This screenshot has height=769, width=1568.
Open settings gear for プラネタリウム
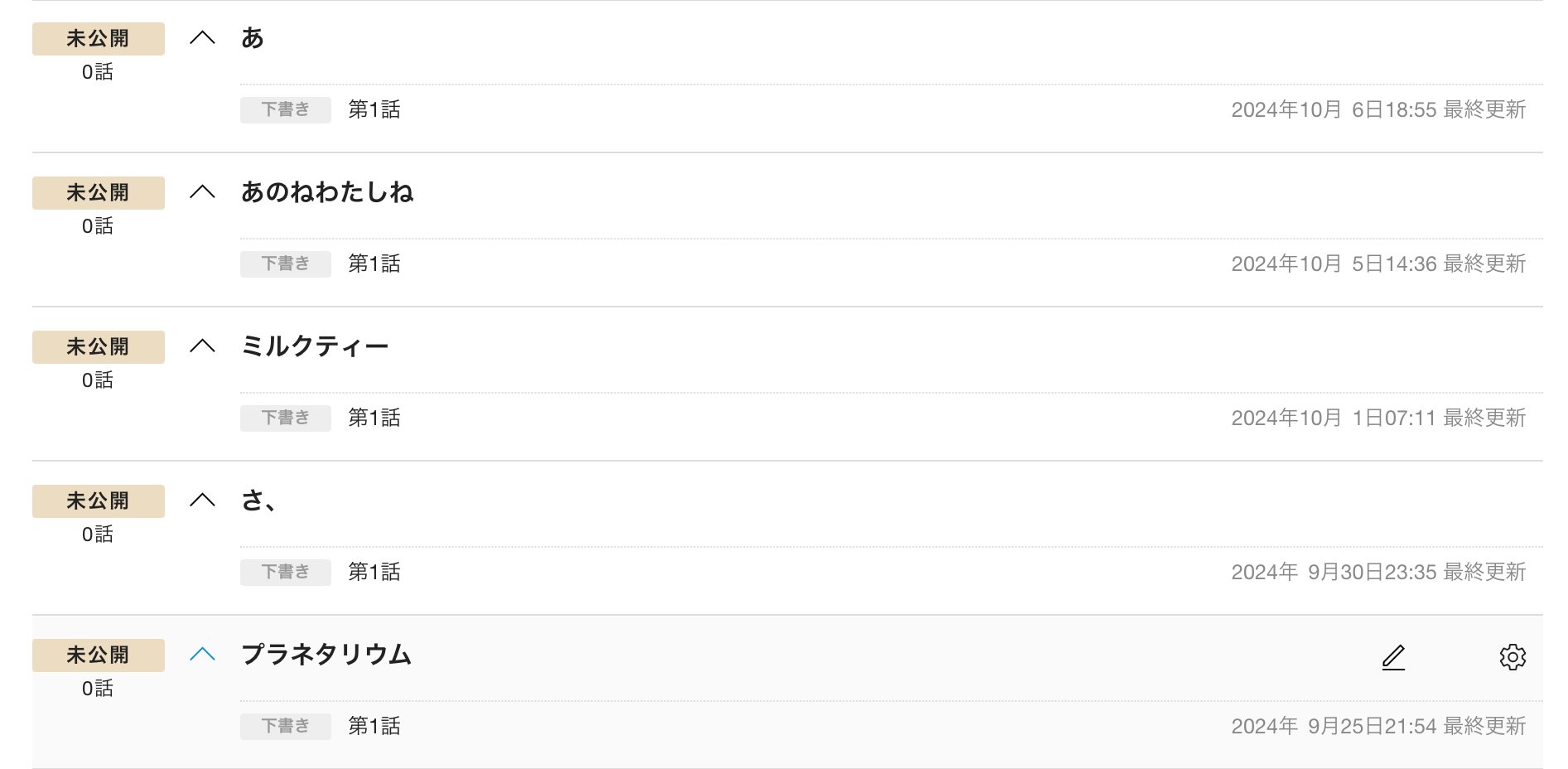coord(1513,657)
